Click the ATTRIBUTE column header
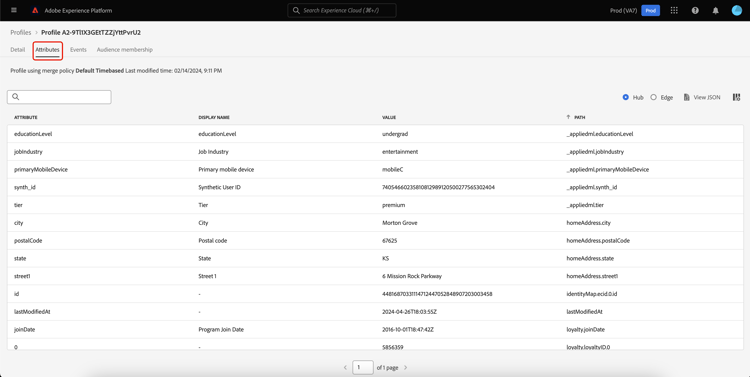This screenshot has width=750, height=377. 26,117
